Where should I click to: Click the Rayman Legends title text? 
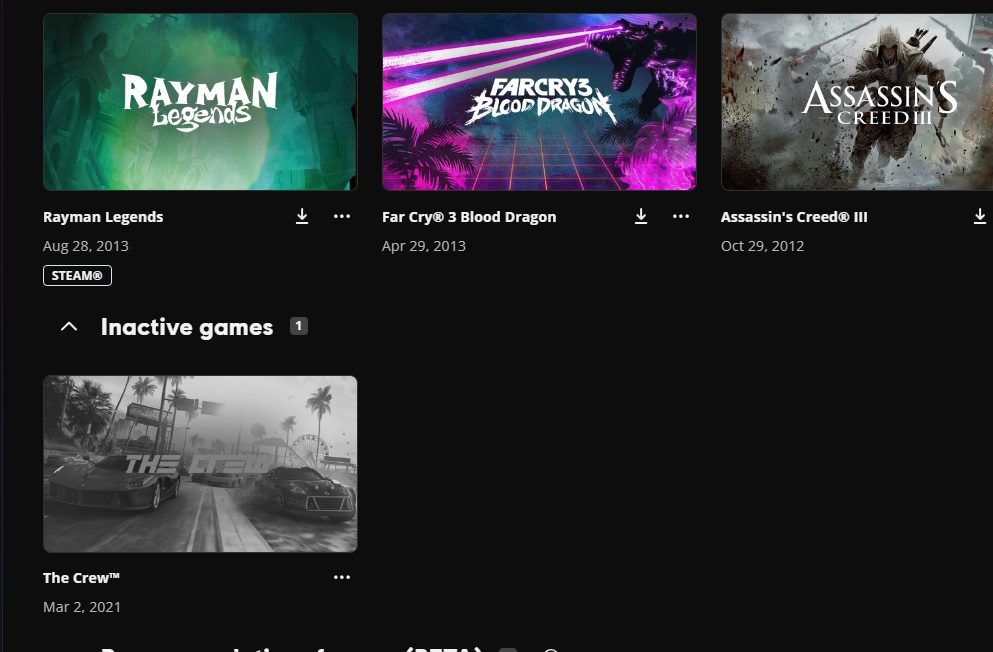(x=103, y=217)
